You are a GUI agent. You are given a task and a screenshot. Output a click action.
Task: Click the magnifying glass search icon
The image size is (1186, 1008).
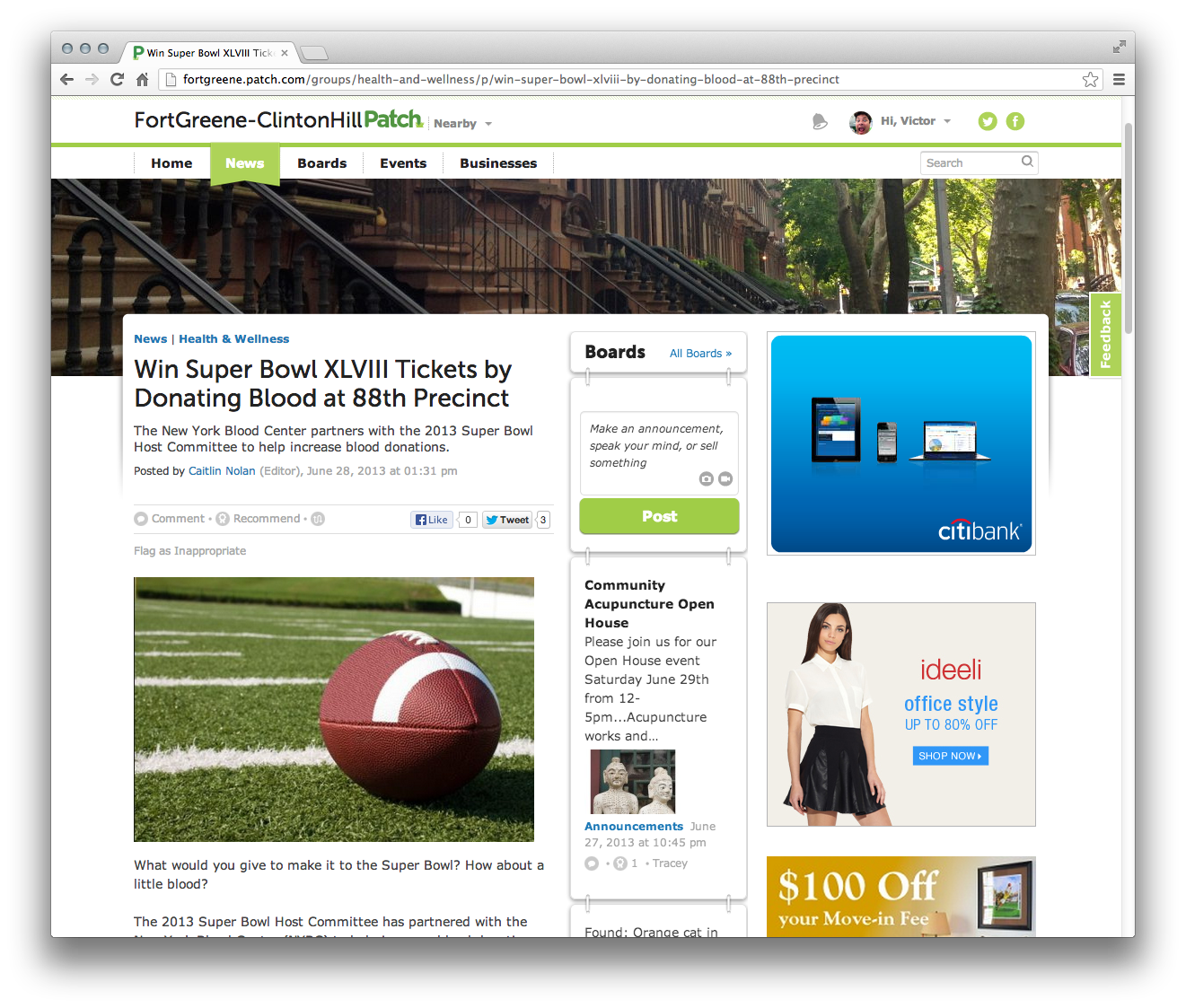tap(1027, 162)
